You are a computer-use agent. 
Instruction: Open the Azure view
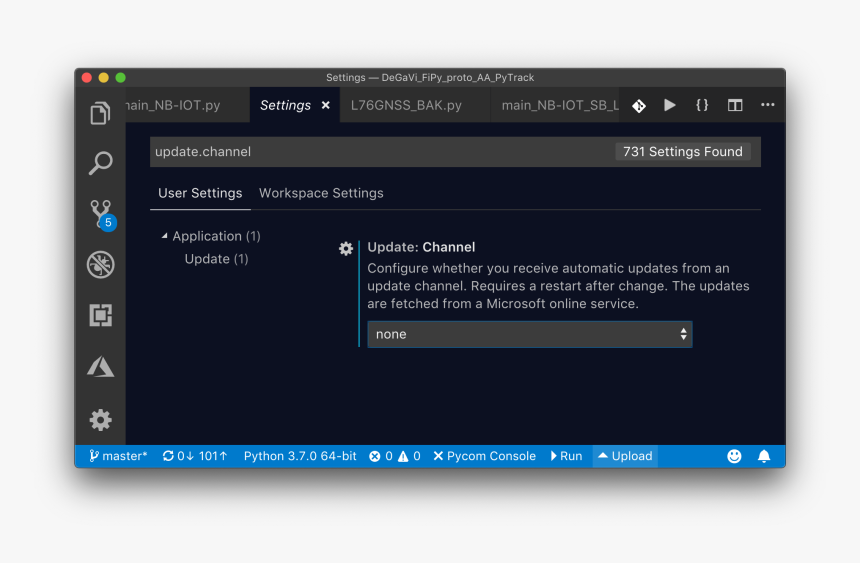click(x=100, y=366)
